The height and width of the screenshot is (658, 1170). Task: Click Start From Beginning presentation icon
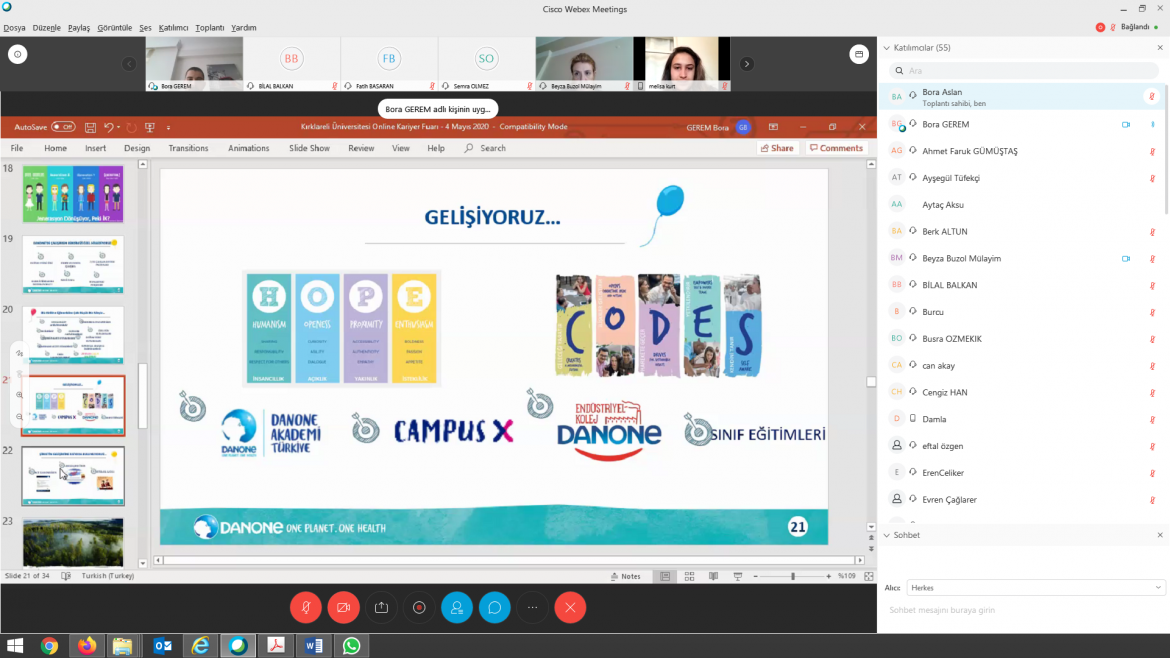coord(150,128)
